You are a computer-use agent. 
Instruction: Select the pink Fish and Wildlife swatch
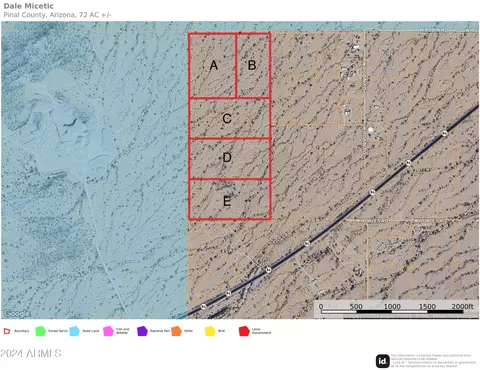pos(108,331)
